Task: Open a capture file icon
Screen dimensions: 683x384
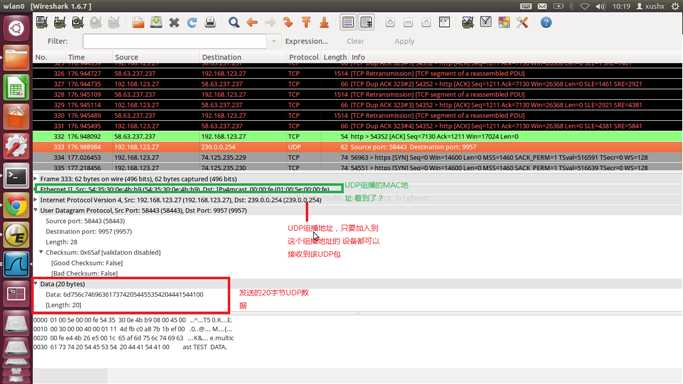Action: point(138,22)
